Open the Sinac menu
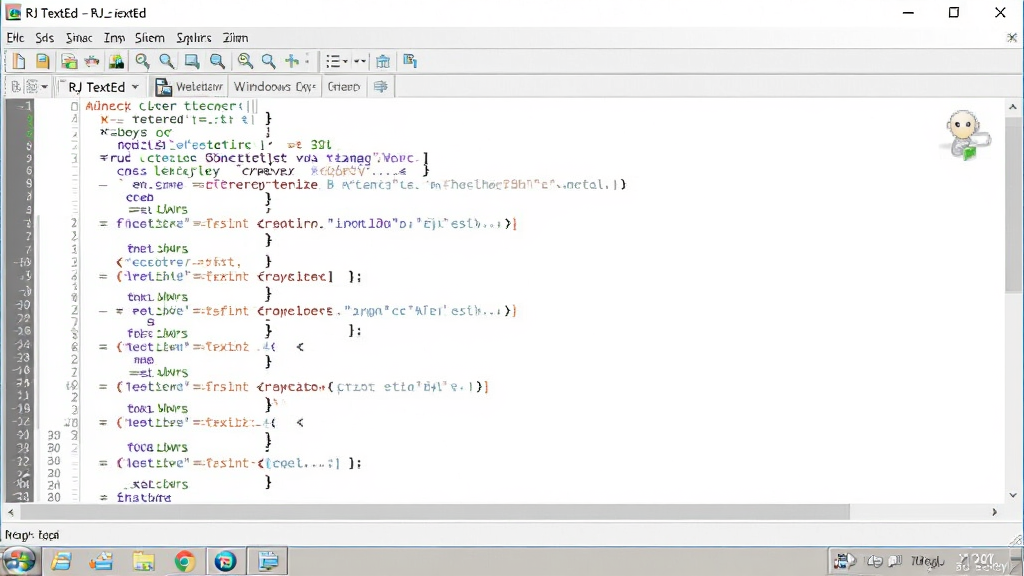The width and height of the screenshot is (1024, 576). 79,38
